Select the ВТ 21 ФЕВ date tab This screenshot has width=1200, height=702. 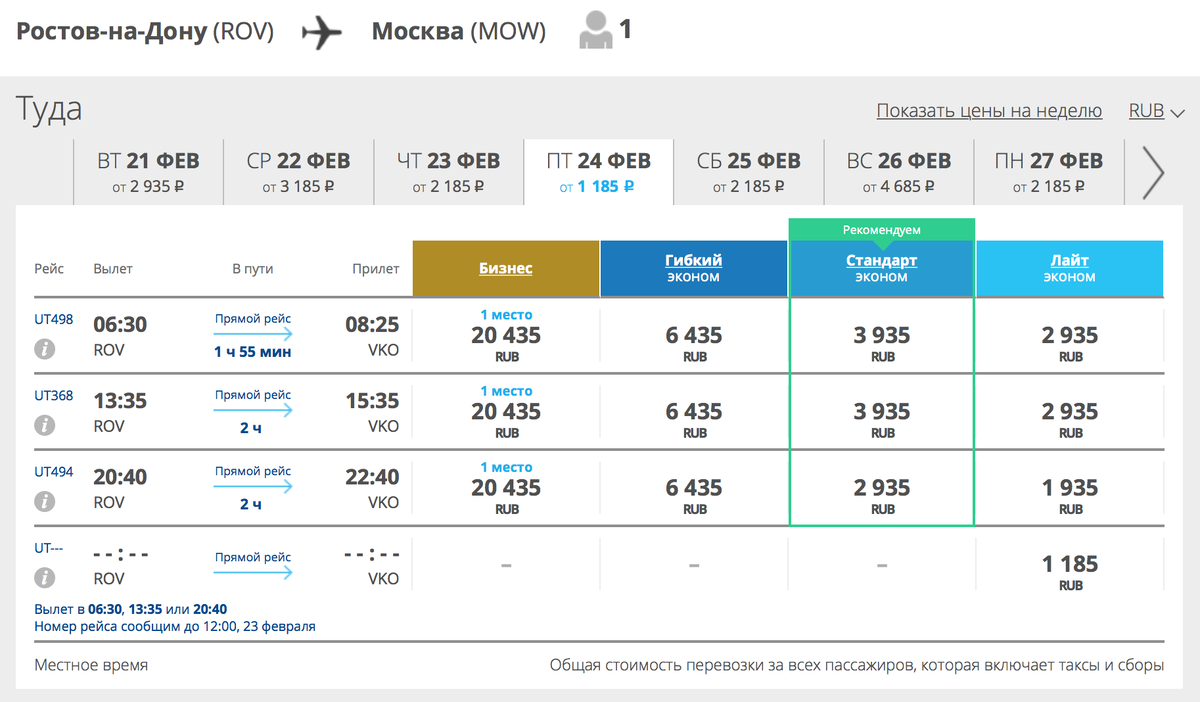(148, 172)
